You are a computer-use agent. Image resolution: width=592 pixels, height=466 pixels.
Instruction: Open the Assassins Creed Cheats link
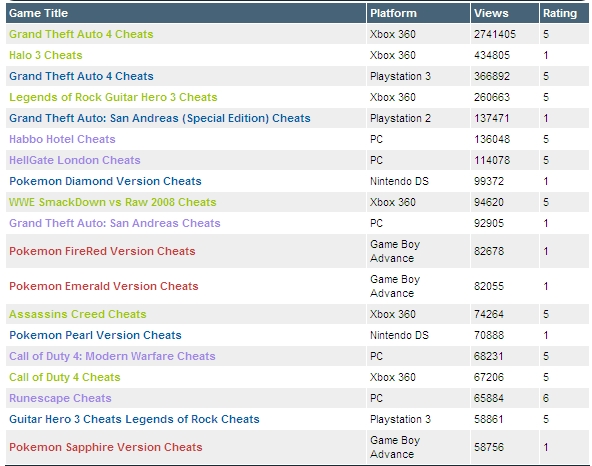(78, 314)
